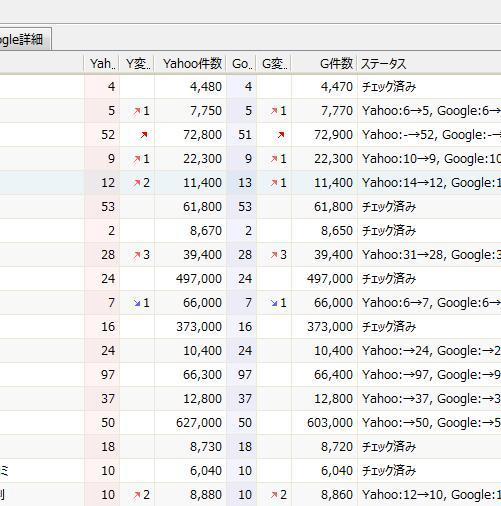Click the G change arrow in 39,400 row

point(274,255)
